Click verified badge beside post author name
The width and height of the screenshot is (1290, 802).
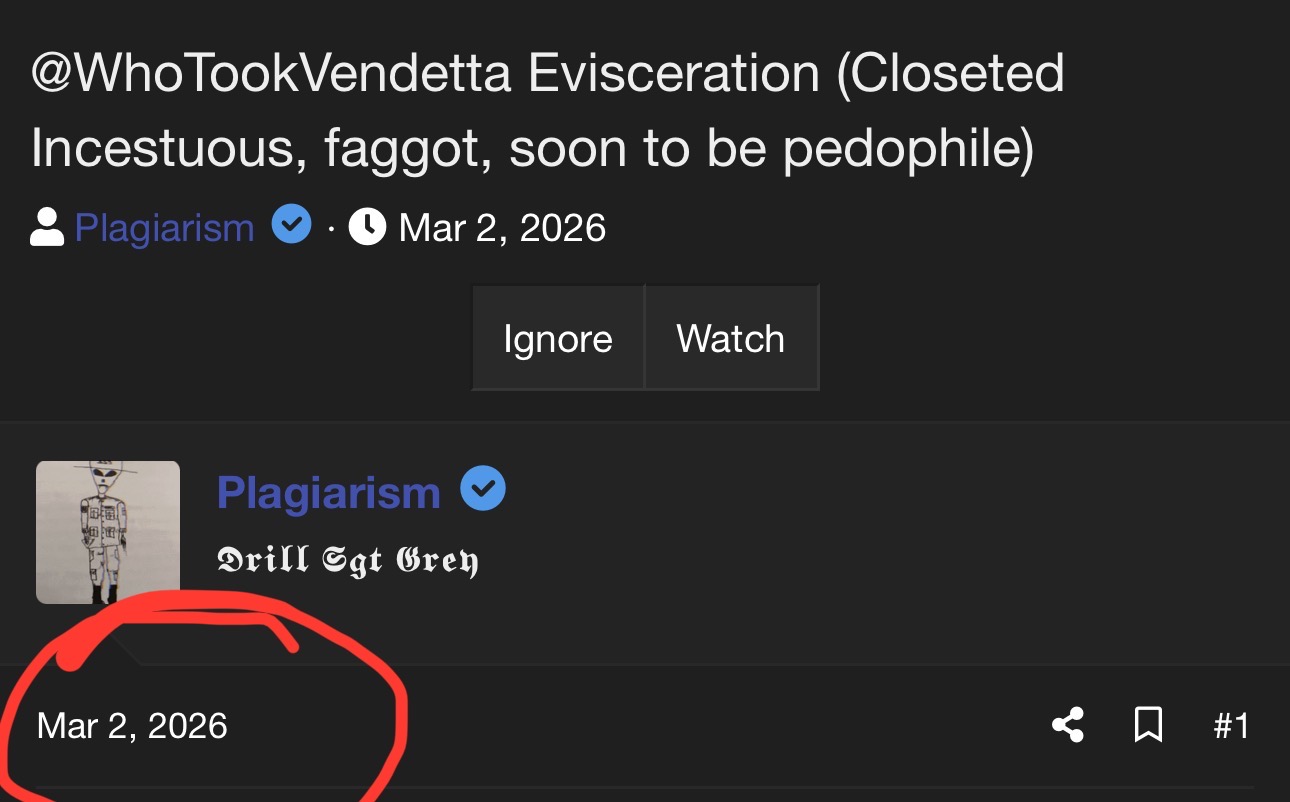tap(483, 490)
